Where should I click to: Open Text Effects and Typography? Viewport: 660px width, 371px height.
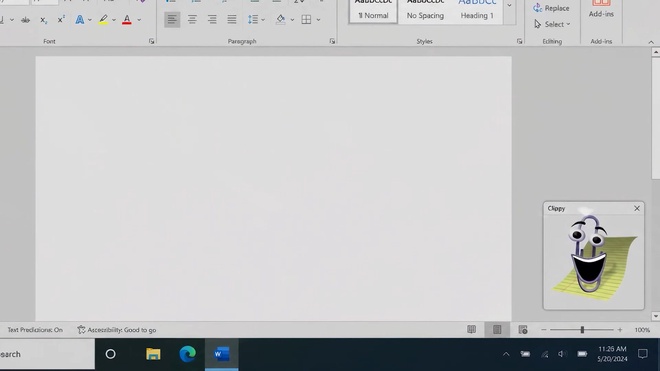80,20
